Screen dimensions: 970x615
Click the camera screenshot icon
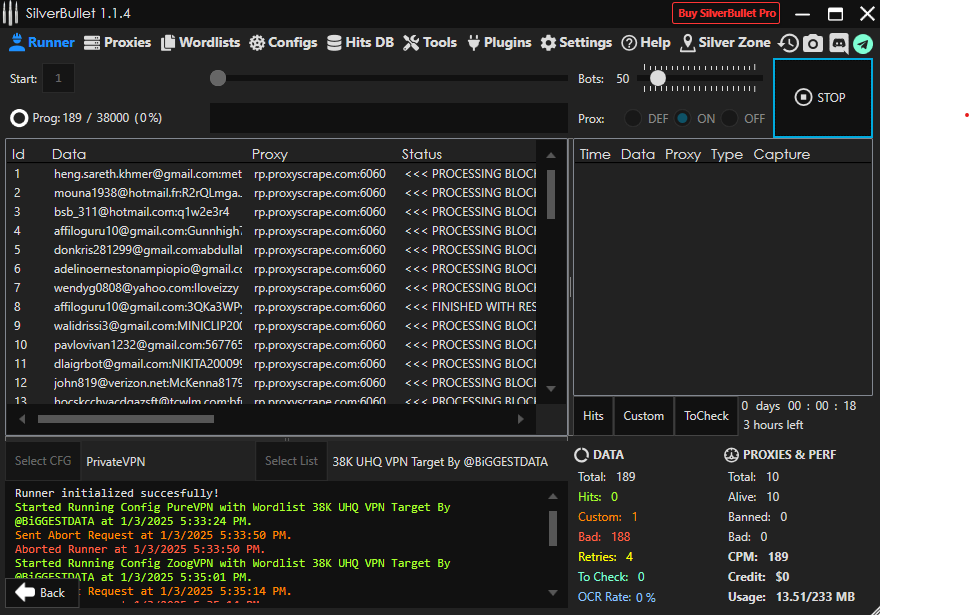coord(811,44)
